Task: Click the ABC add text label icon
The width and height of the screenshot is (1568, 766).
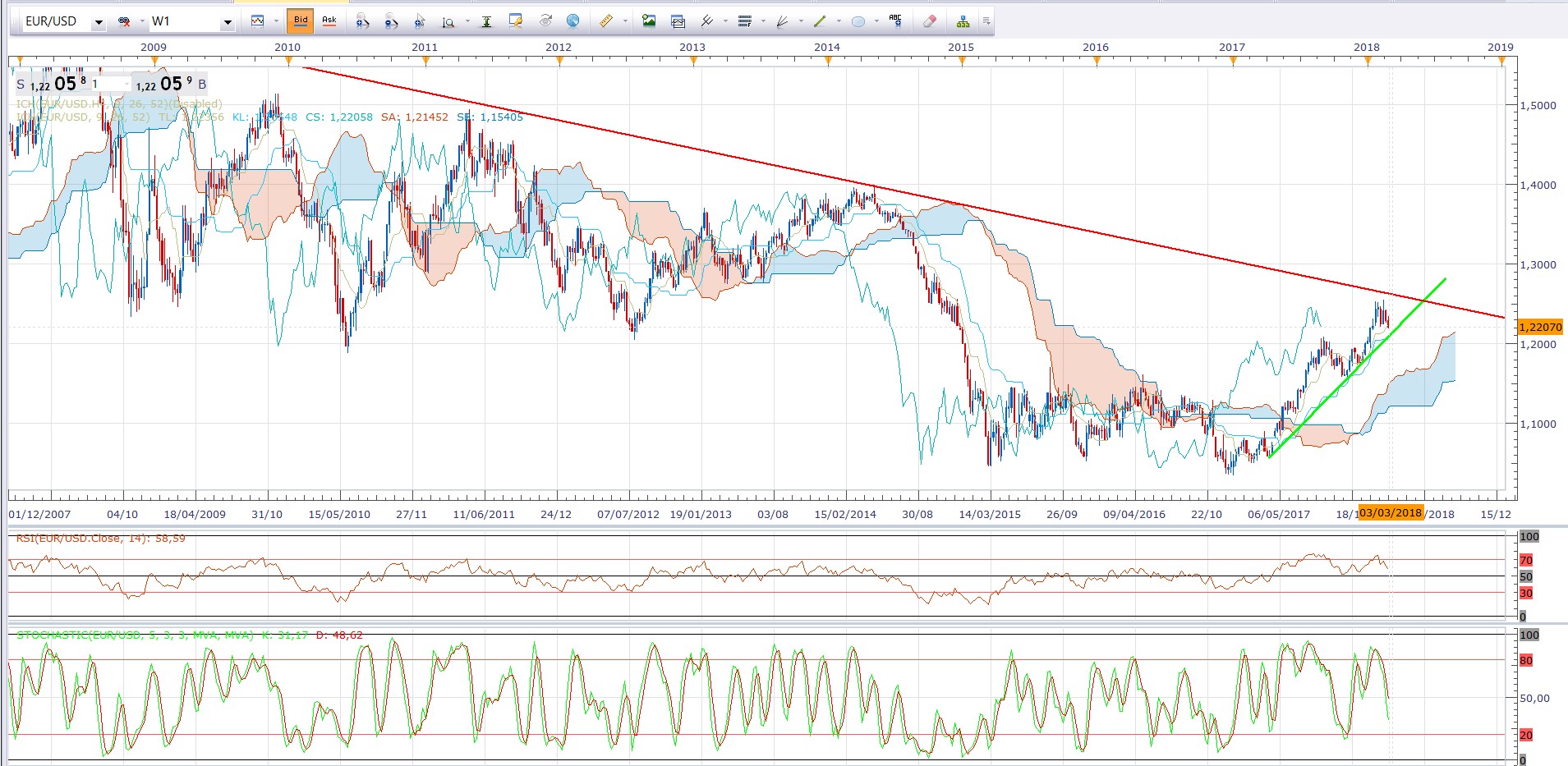Action: click(x=895, y=21)
